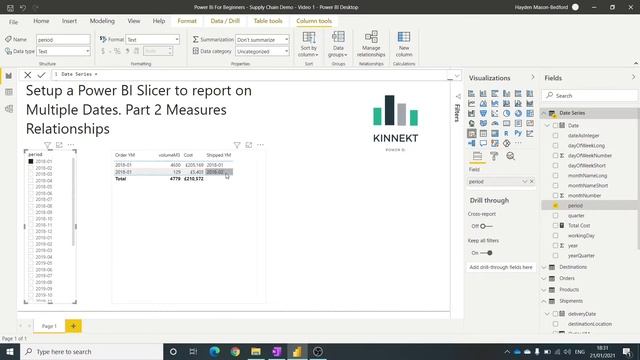Screen dimensions: 640x360
Task: Open the View ribbon tab
Action: click(134, 21)
